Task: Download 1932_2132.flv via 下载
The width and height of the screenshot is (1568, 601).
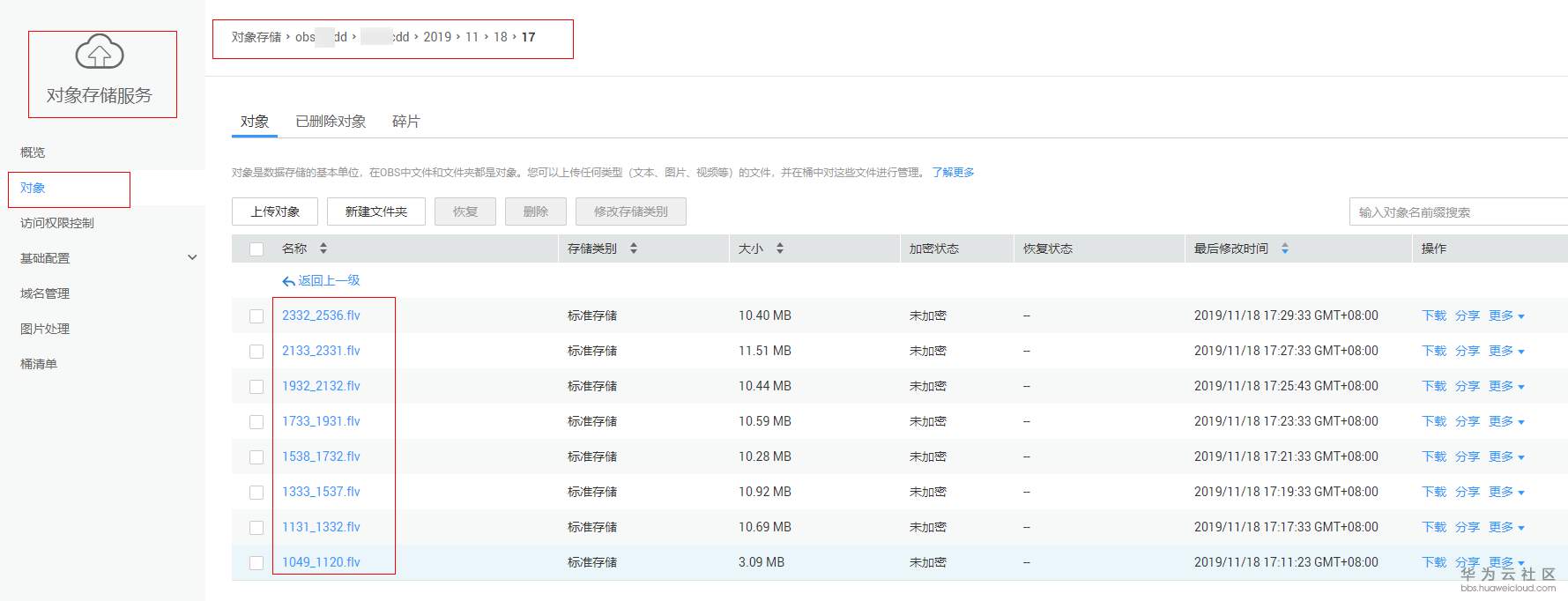Action: 1434,386
